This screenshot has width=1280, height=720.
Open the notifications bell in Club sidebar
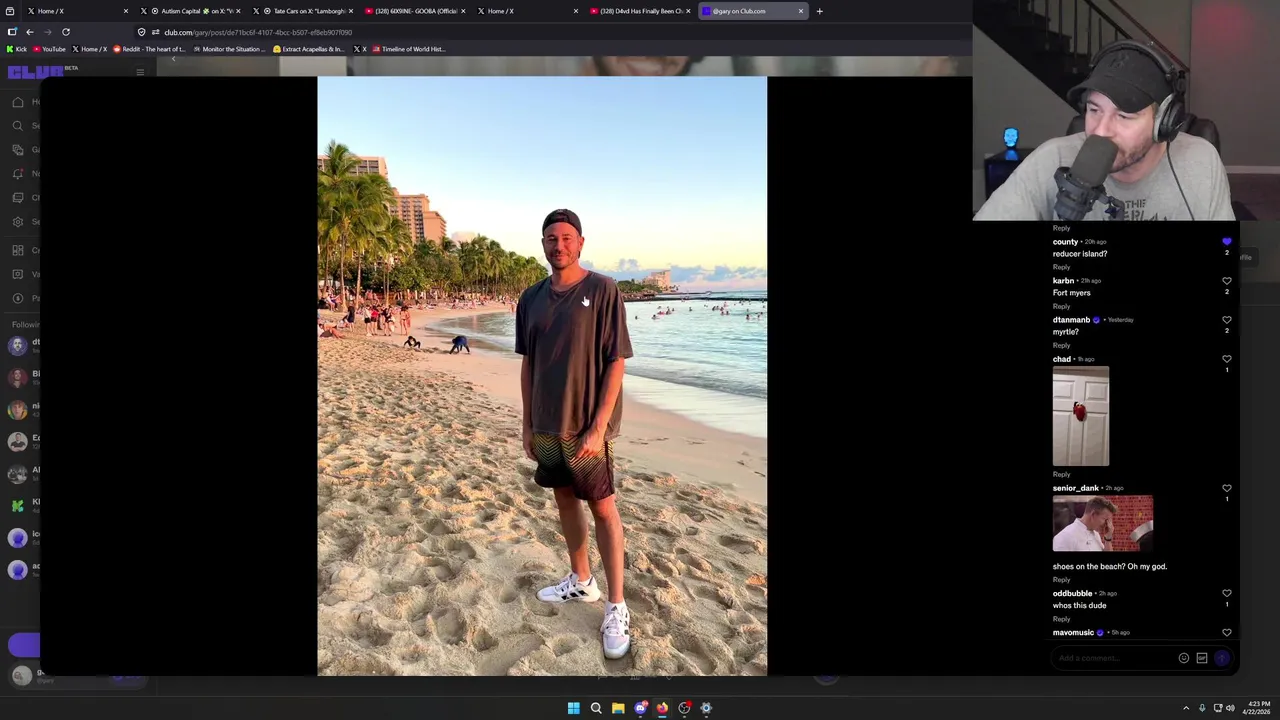(18, 174)
